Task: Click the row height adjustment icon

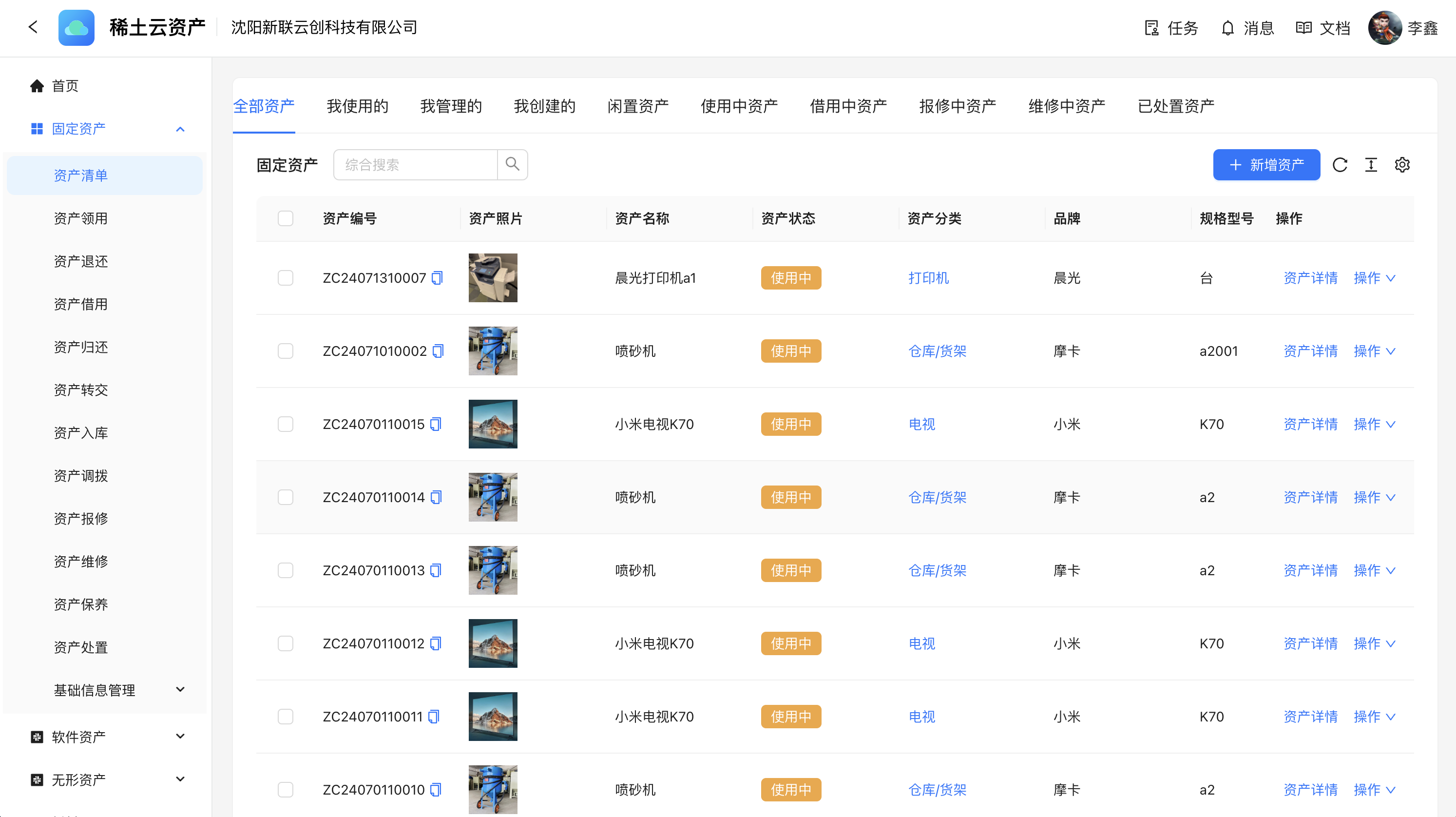Action: tap(1371, 165)
